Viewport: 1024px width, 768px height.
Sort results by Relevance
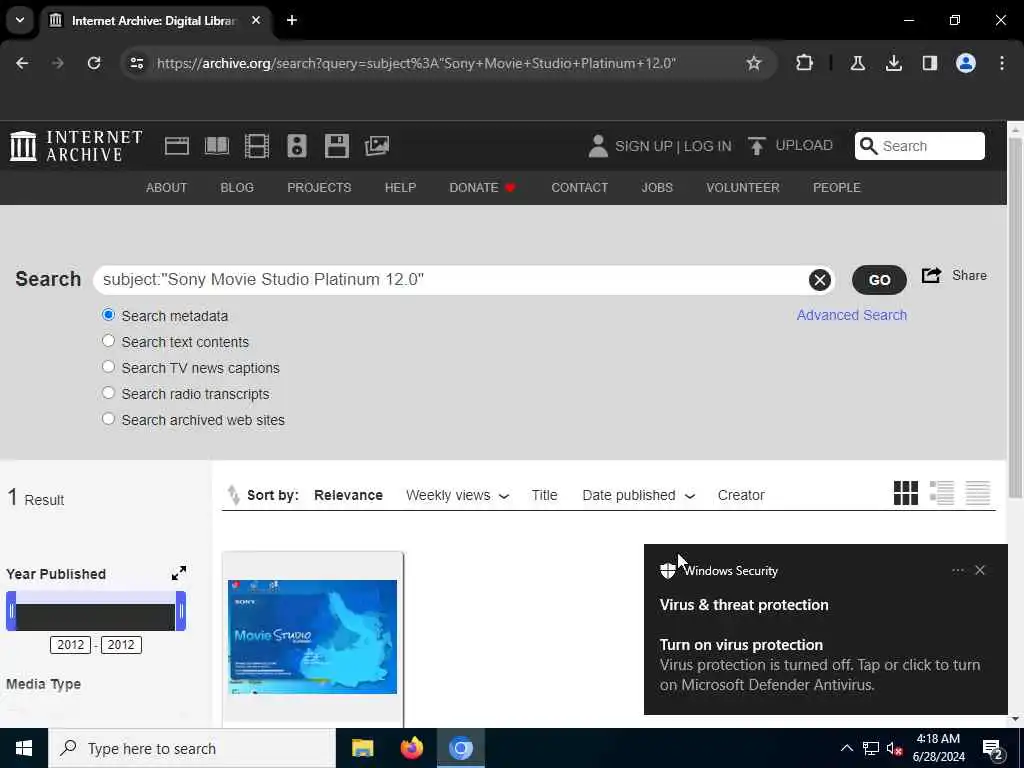pos(348,496)
